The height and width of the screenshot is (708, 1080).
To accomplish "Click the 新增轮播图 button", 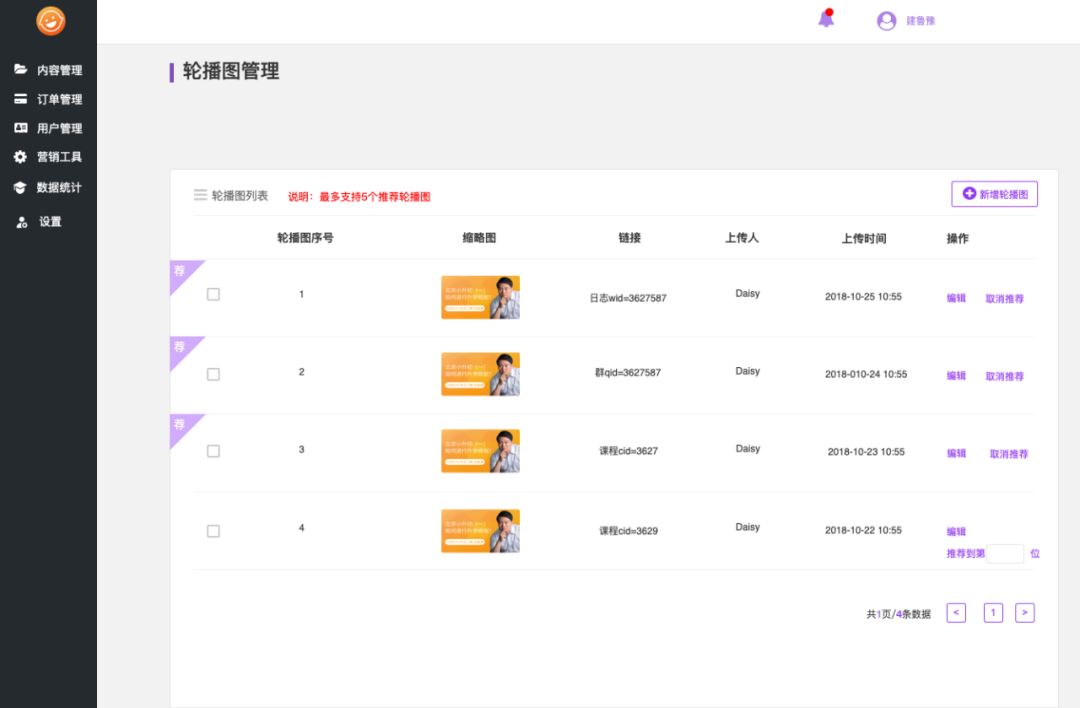I will tap(994, 194).
